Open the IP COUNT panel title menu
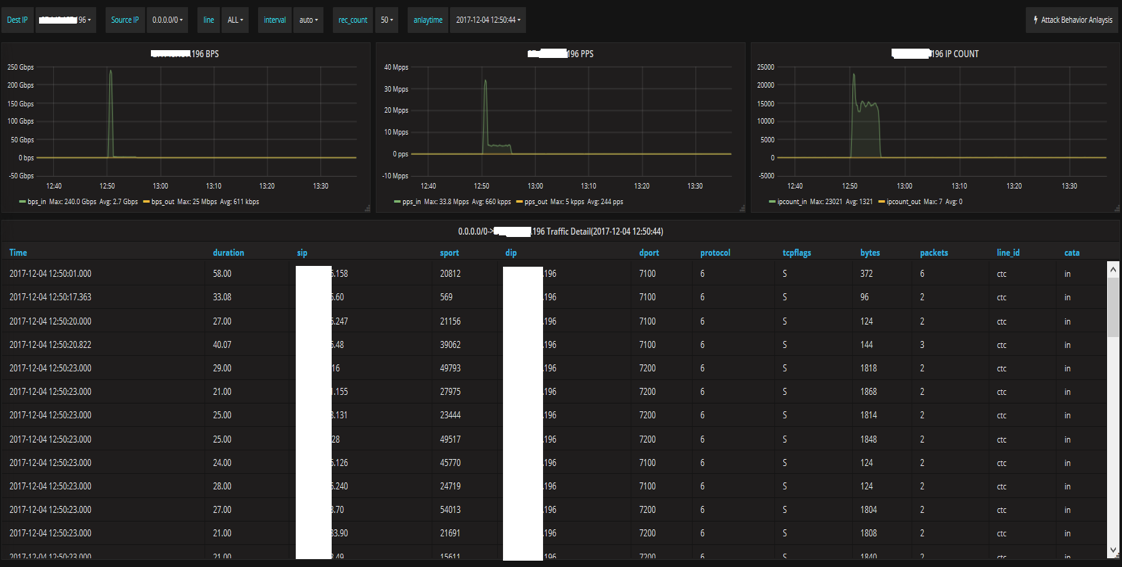 (935, 54)
